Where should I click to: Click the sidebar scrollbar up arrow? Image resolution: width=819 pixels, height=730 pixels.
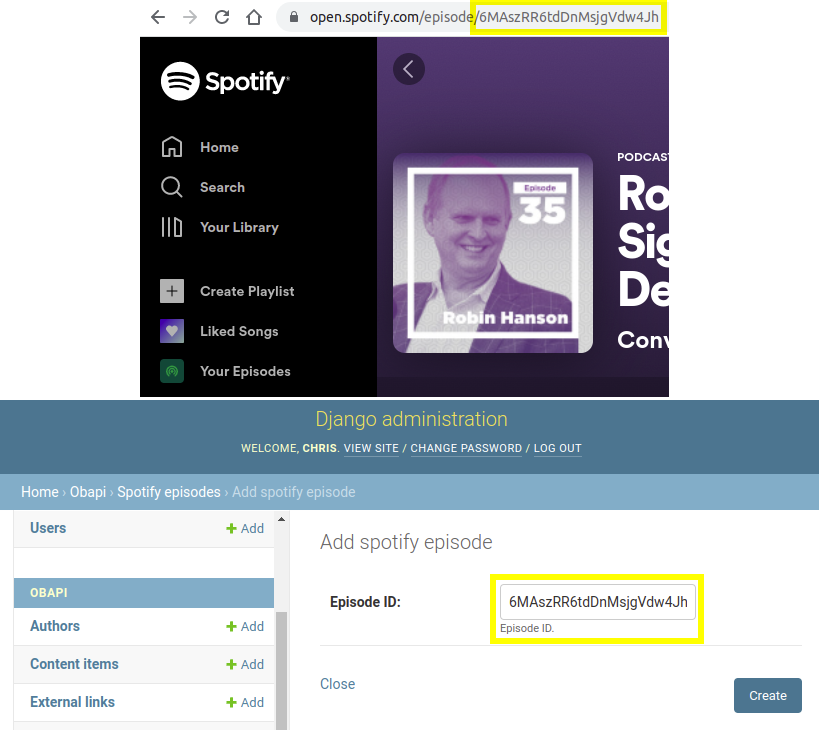tap(282, 520)
